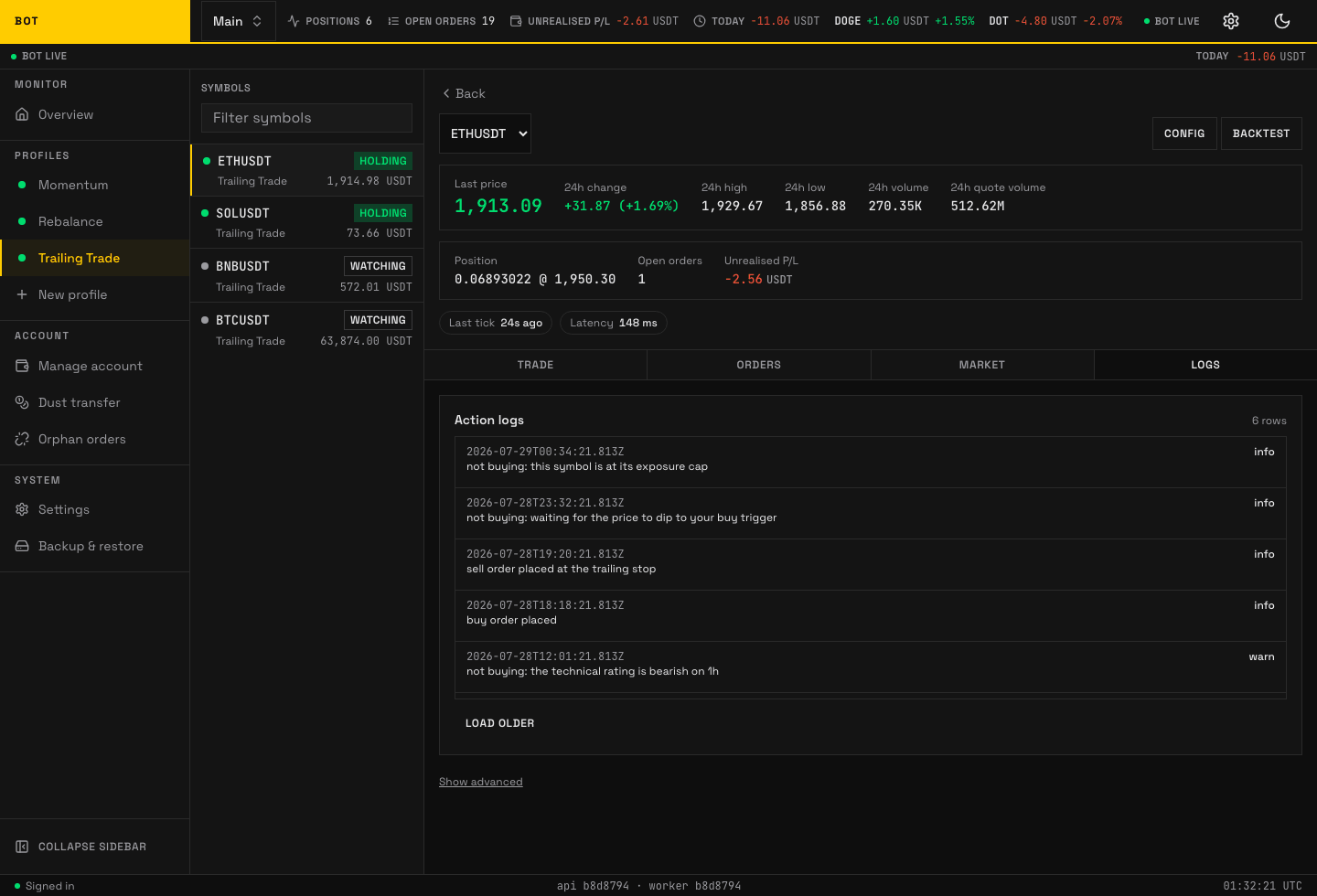This screenshot has height=896, width=1317.
Task: Open Backup & restore page
Action: [95, 546]
